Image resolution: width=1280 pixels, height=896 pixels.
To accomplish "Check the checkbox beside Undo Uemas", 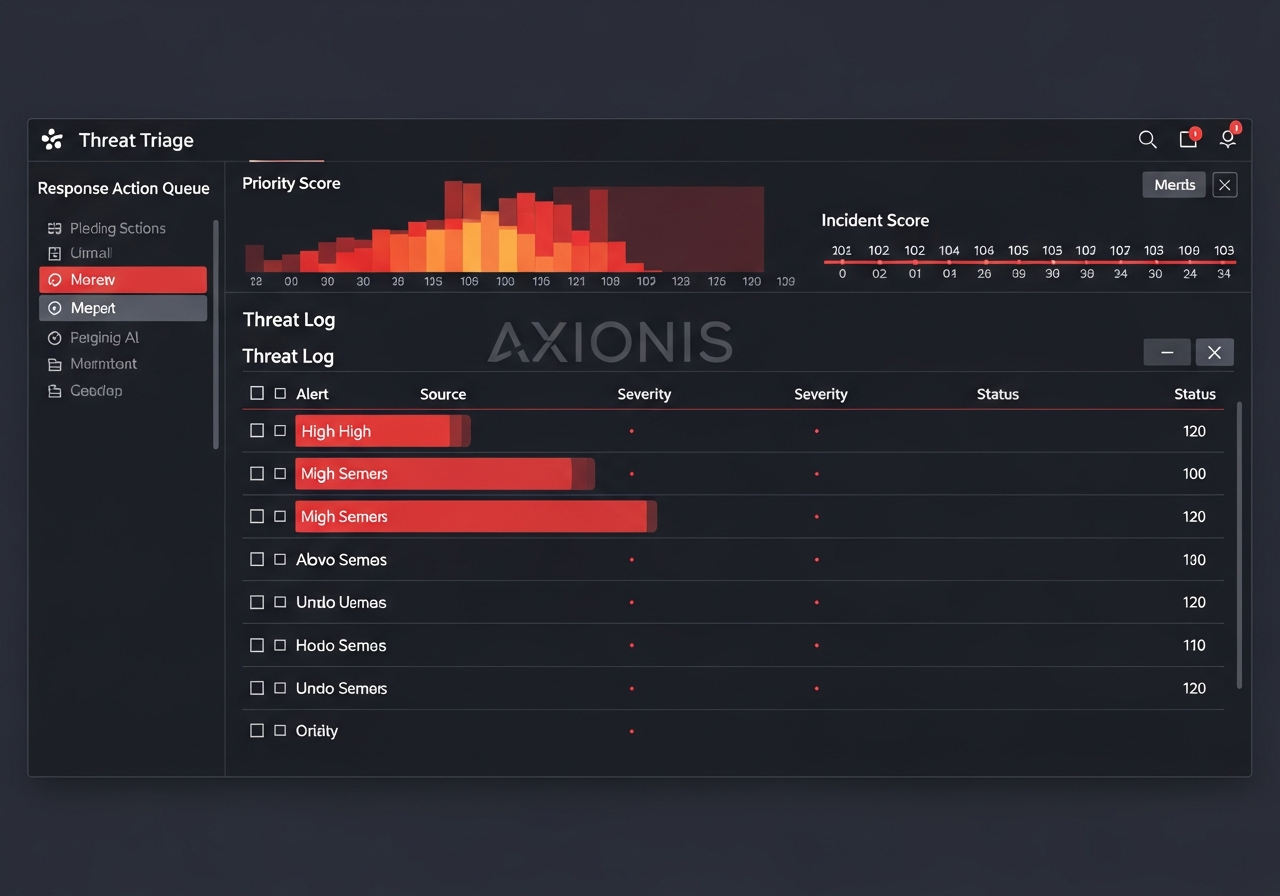I will [257, 602].
